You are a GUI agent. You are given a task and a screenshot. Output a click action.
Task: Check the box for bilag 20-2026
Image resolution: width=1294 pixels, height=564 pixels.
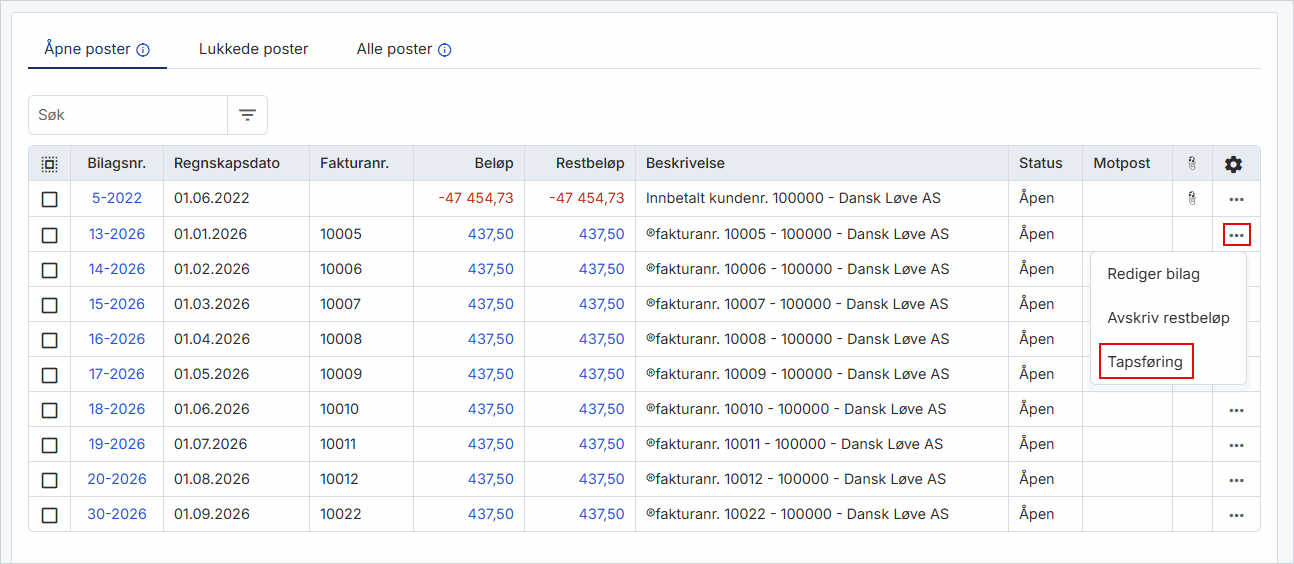pos(49,480)
